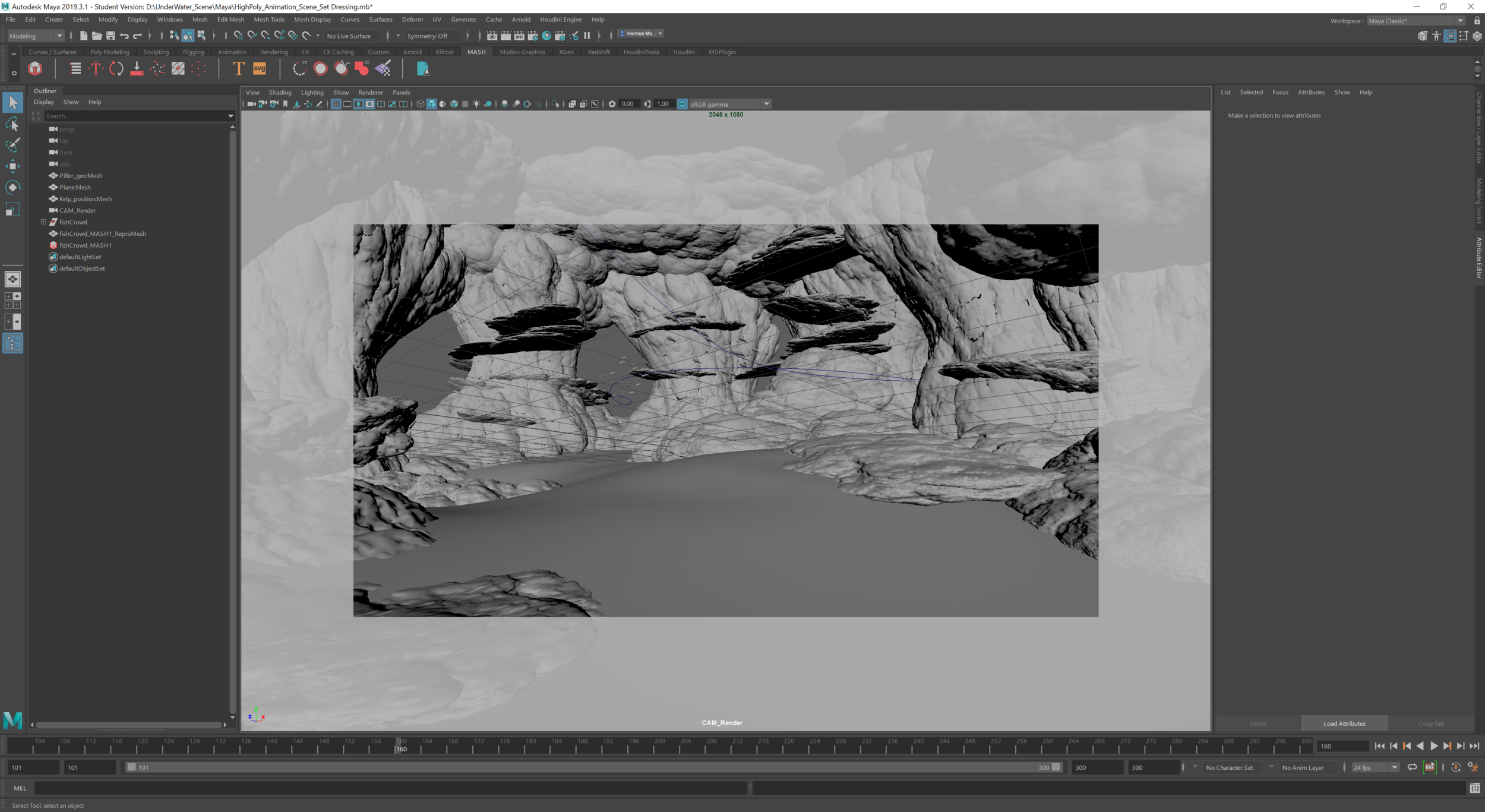This screenshot has width=1485, height=812.
Task: Enable the grid display icon in the viewport toolbar
Action: tap(336, 103)
